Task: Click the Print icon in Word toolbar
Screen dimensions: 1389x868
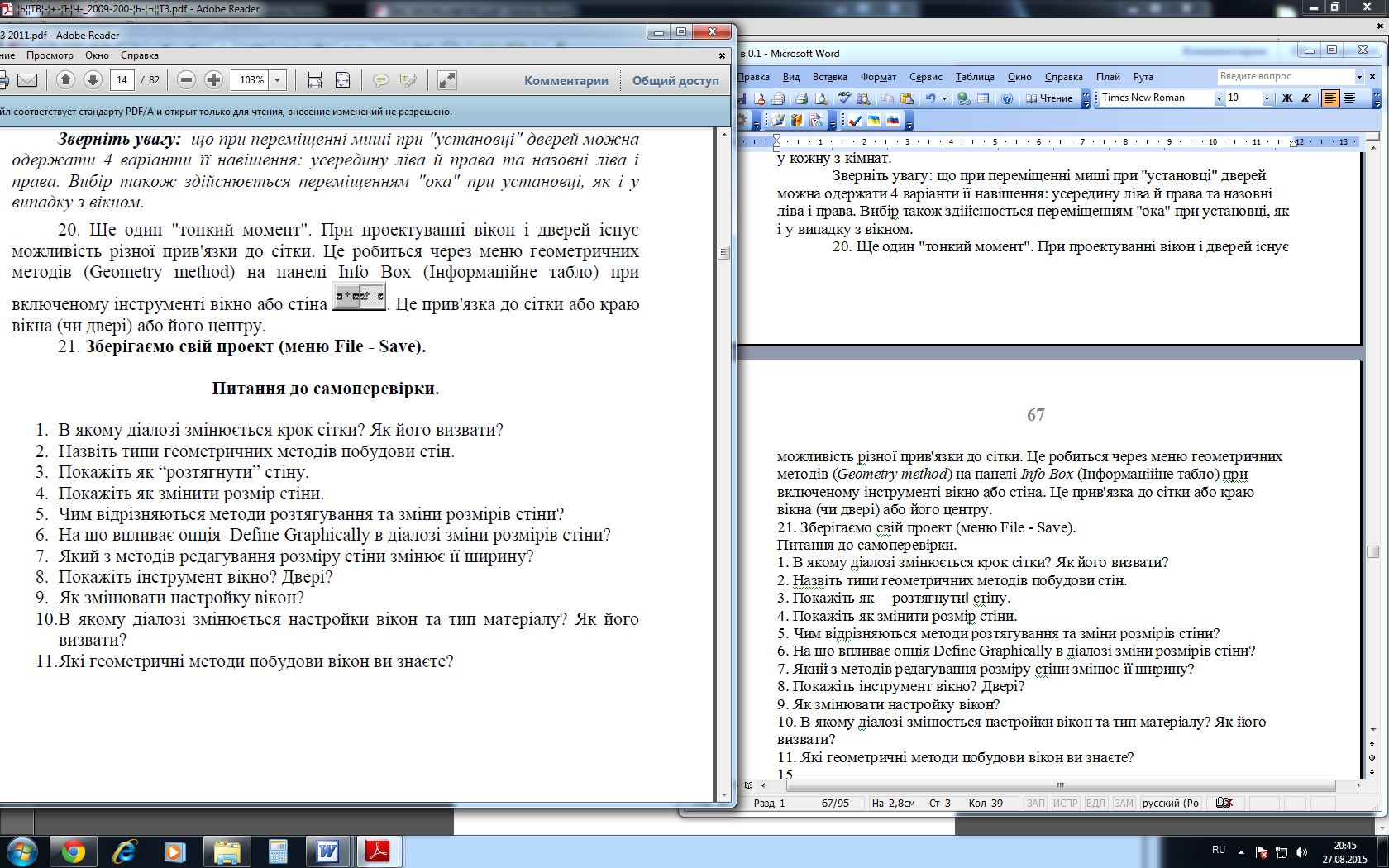Action: tap(801, 98)
